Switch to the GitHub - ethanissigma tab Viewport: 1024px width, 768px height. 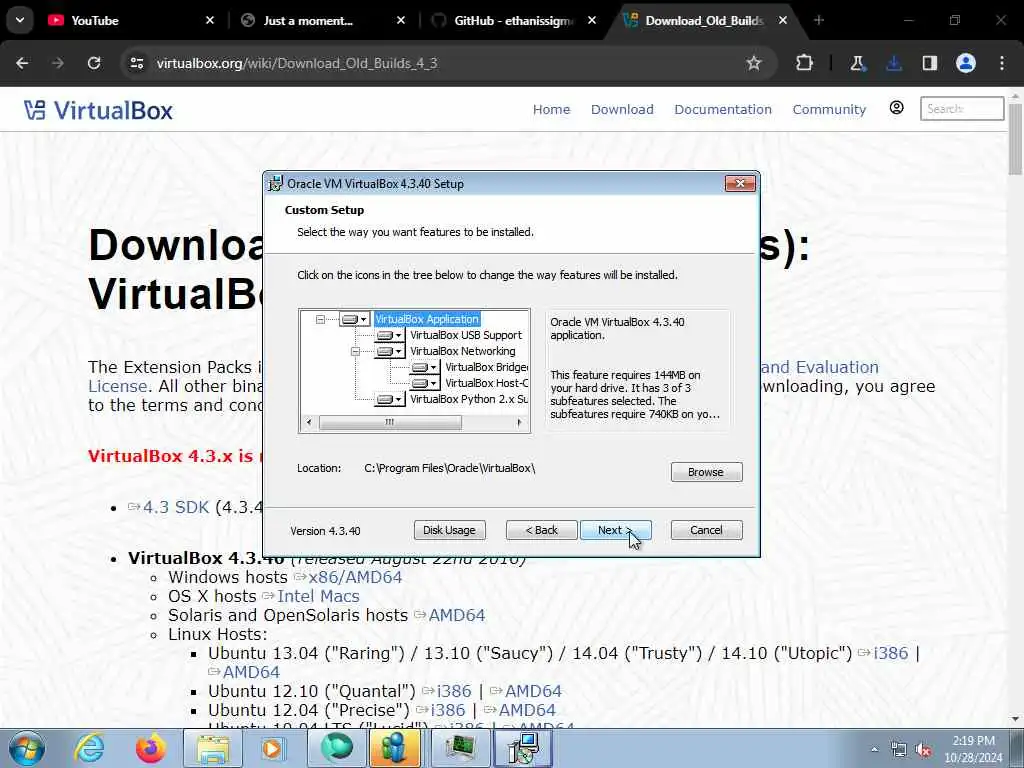pyautogui.click(x=513, y=21)
